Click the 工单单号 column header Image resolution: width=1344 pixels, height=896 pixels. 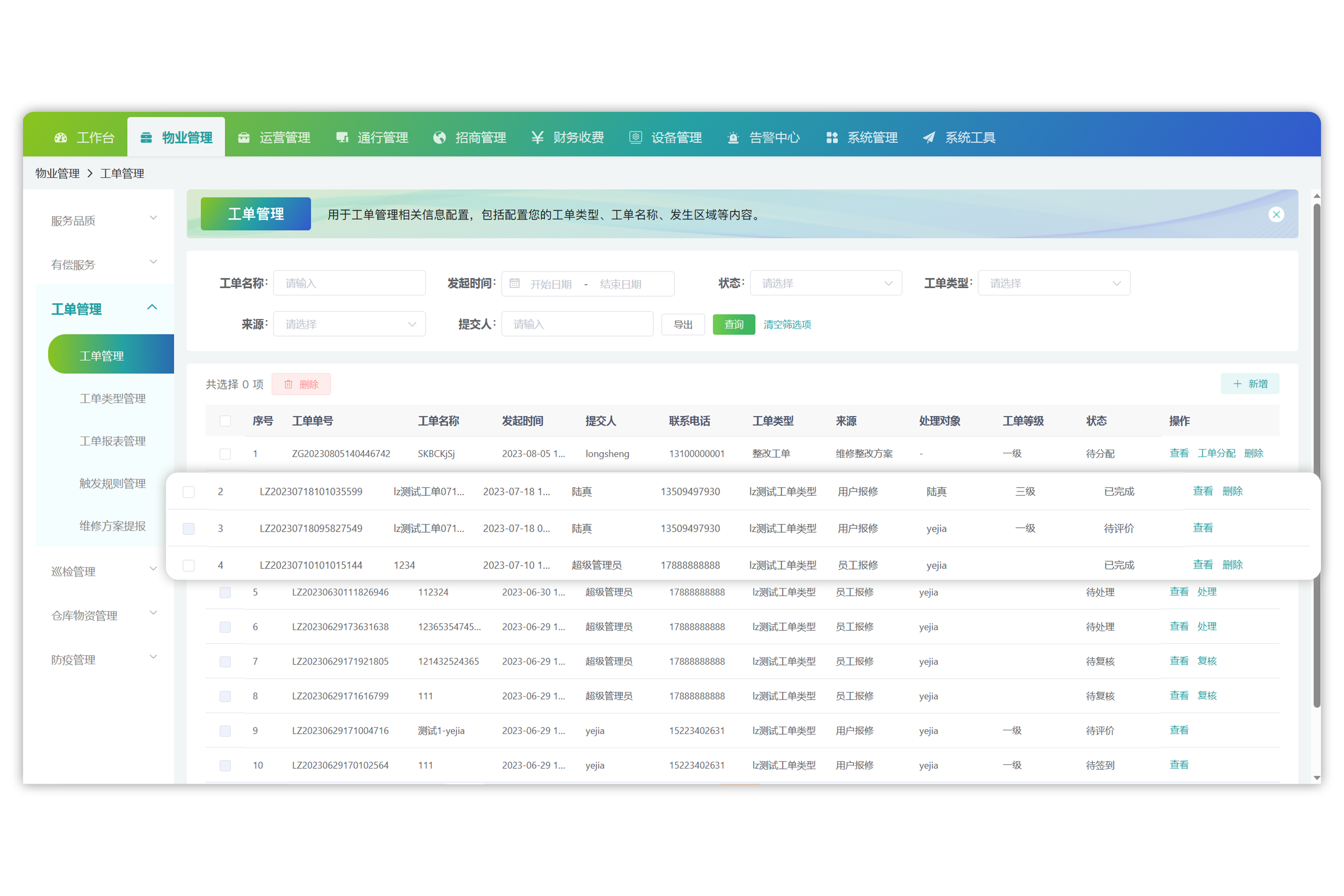click(x=312, y=421)
